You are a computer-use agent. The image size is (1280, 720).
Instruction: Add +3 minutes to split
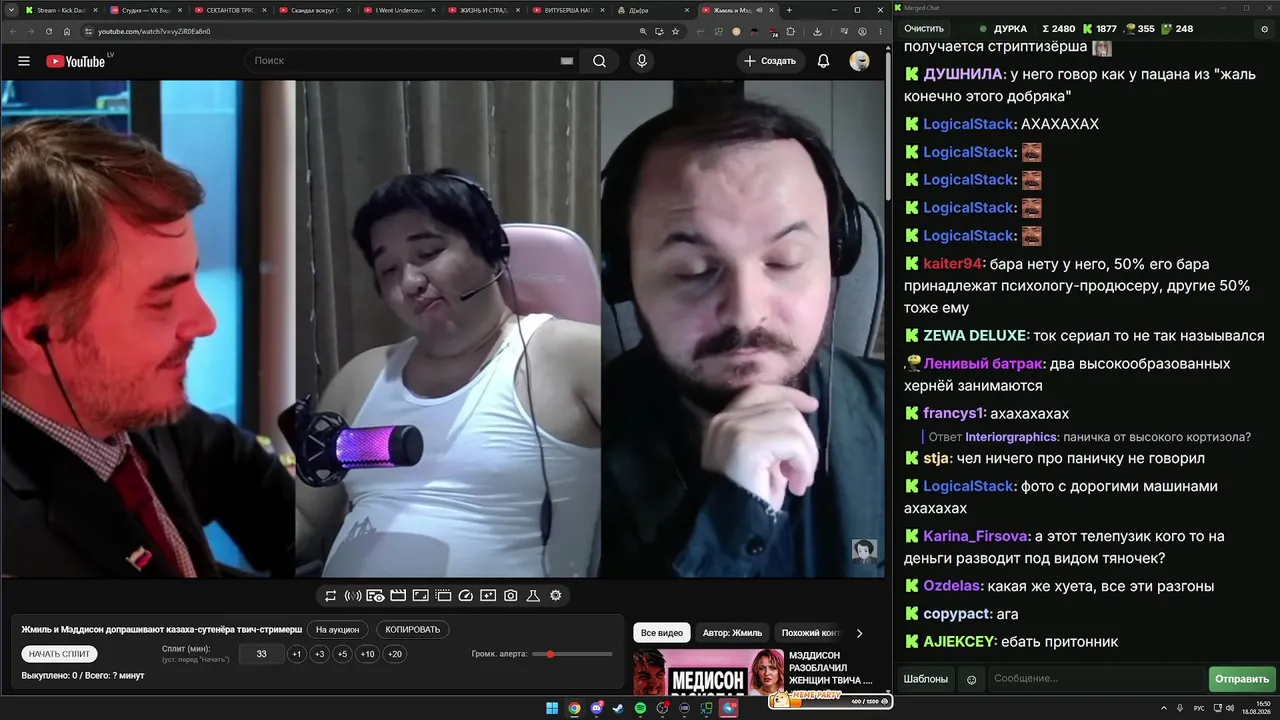click(320, 654)
